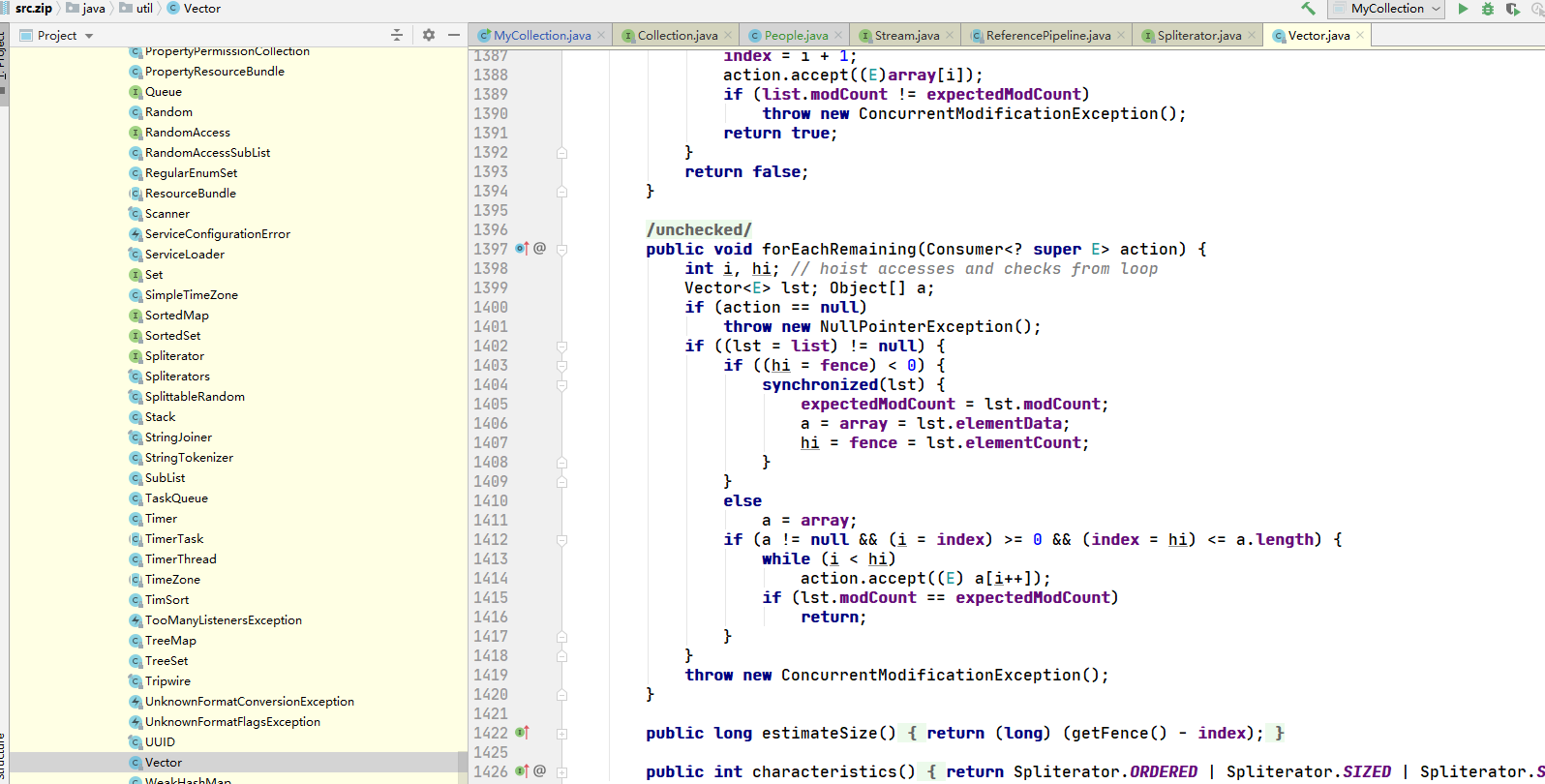1545x784 pixels.
Task: Click the fold end marker at line 1394
Action: pyautogui.click(x=561, y=192)
